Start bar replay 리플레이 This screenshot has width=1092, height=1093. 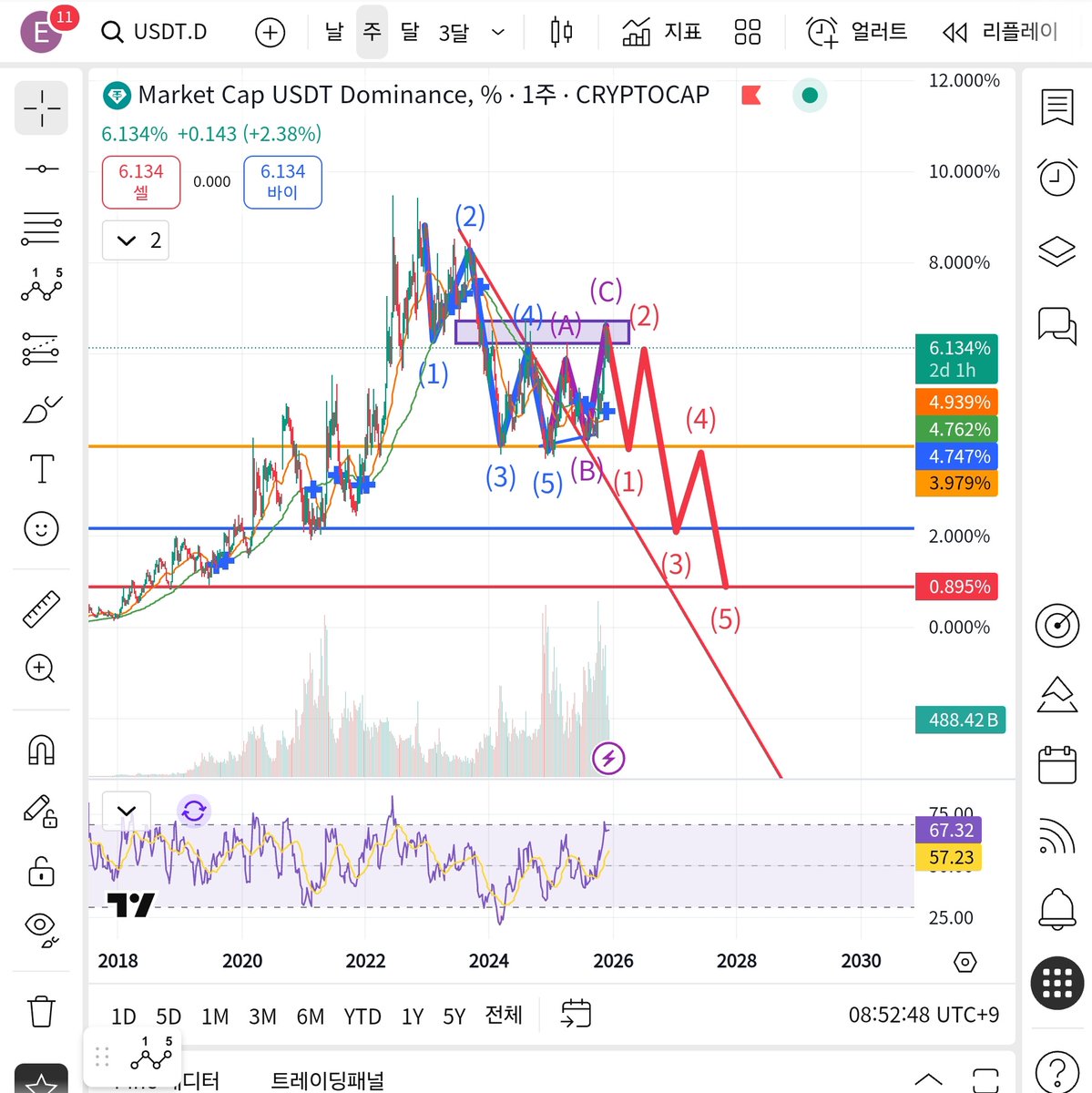coord(1000,33)
